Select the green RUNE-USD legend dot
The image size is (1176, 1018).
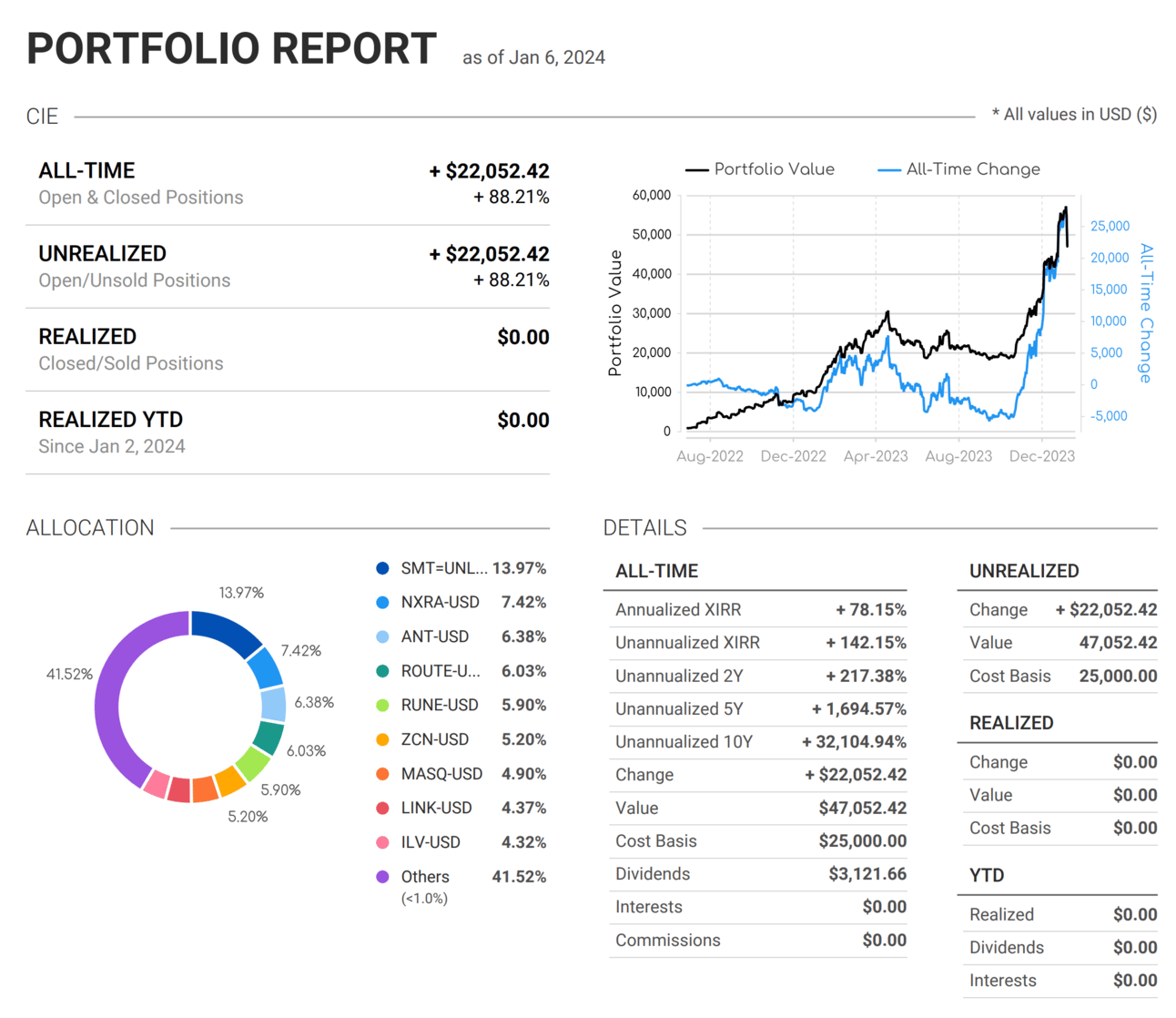pyautogui.click(x=382, y=706)
